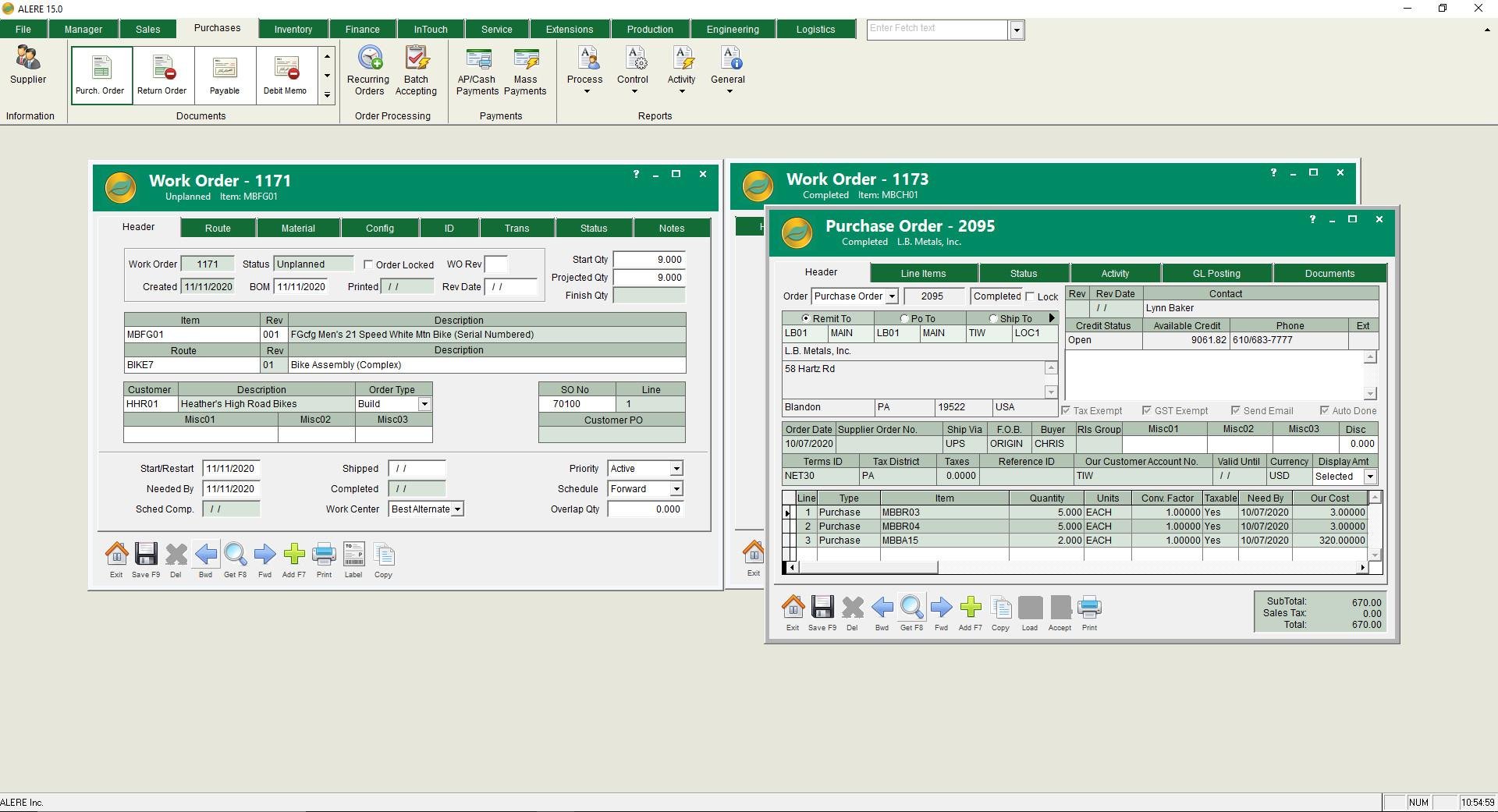This screenshot has width=1498, height=812.
Task: Open the Work Center dropdown
Action: pos(458,509)
